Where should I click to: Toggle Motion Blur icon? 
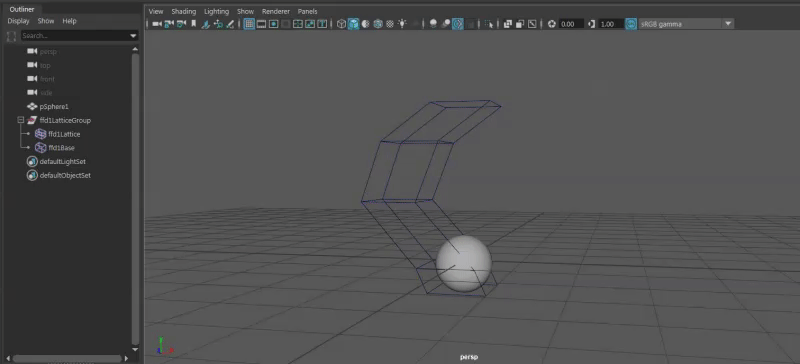(446, 24)
